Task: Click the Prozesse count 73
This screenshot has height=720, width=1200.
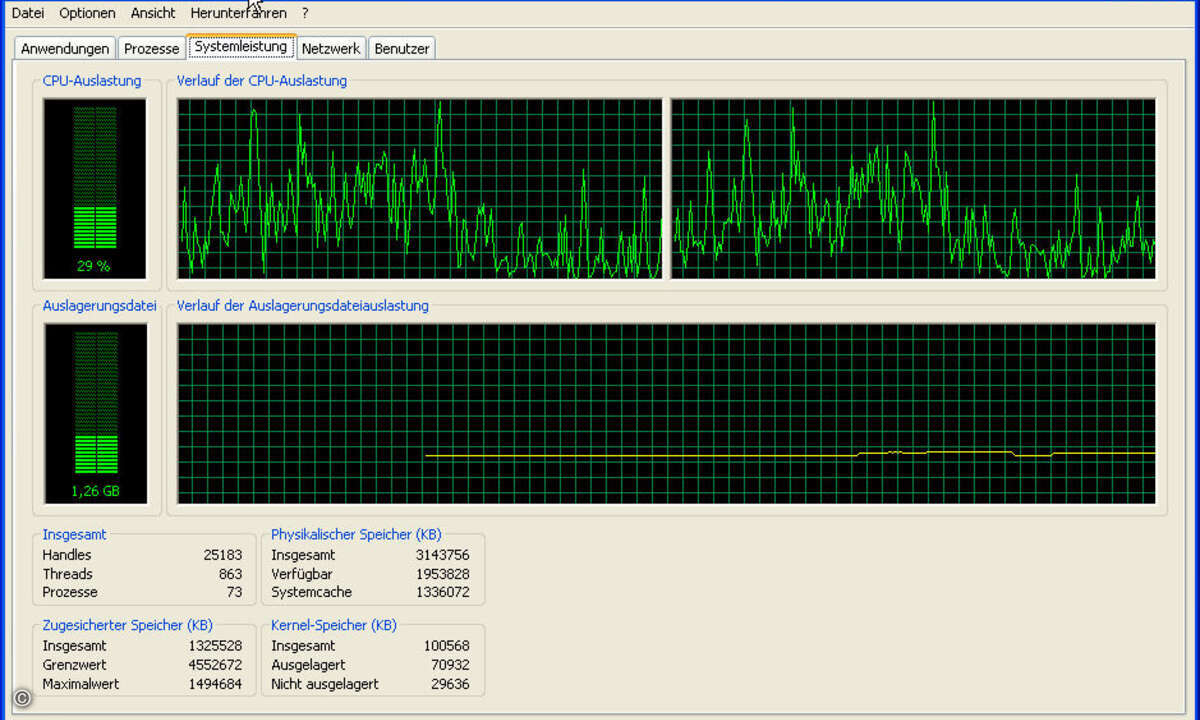Action: 234,592
